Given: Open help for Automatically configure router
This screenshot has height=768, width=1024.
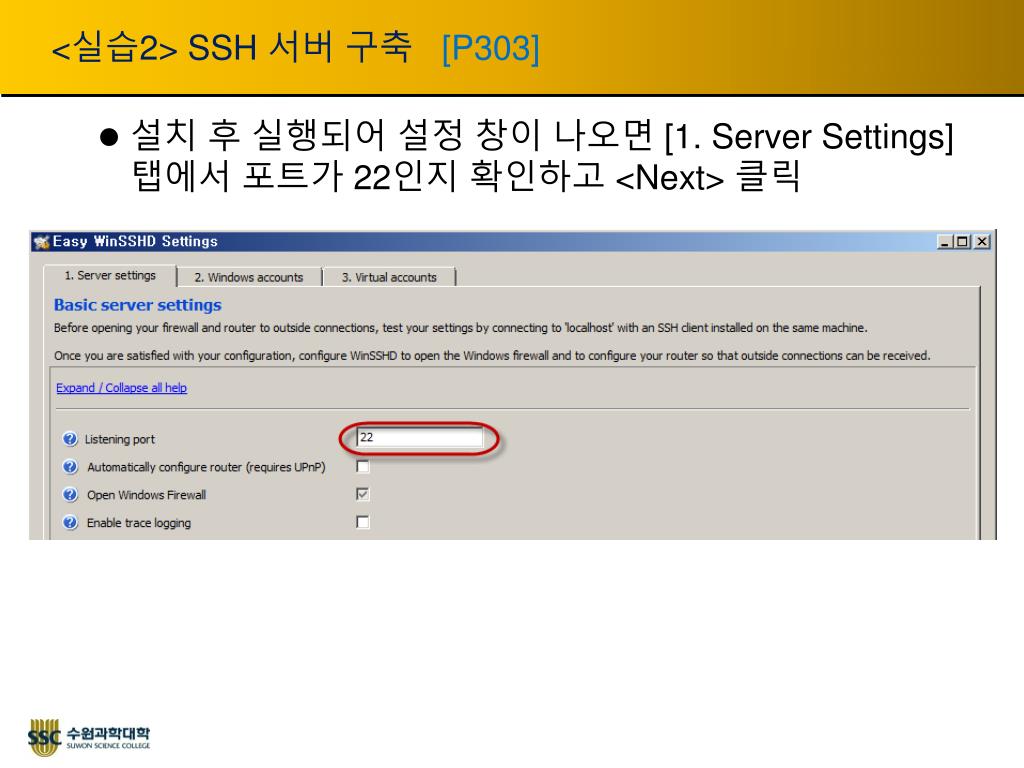Looking at the screenshot, I should click(x=70, y=467).
